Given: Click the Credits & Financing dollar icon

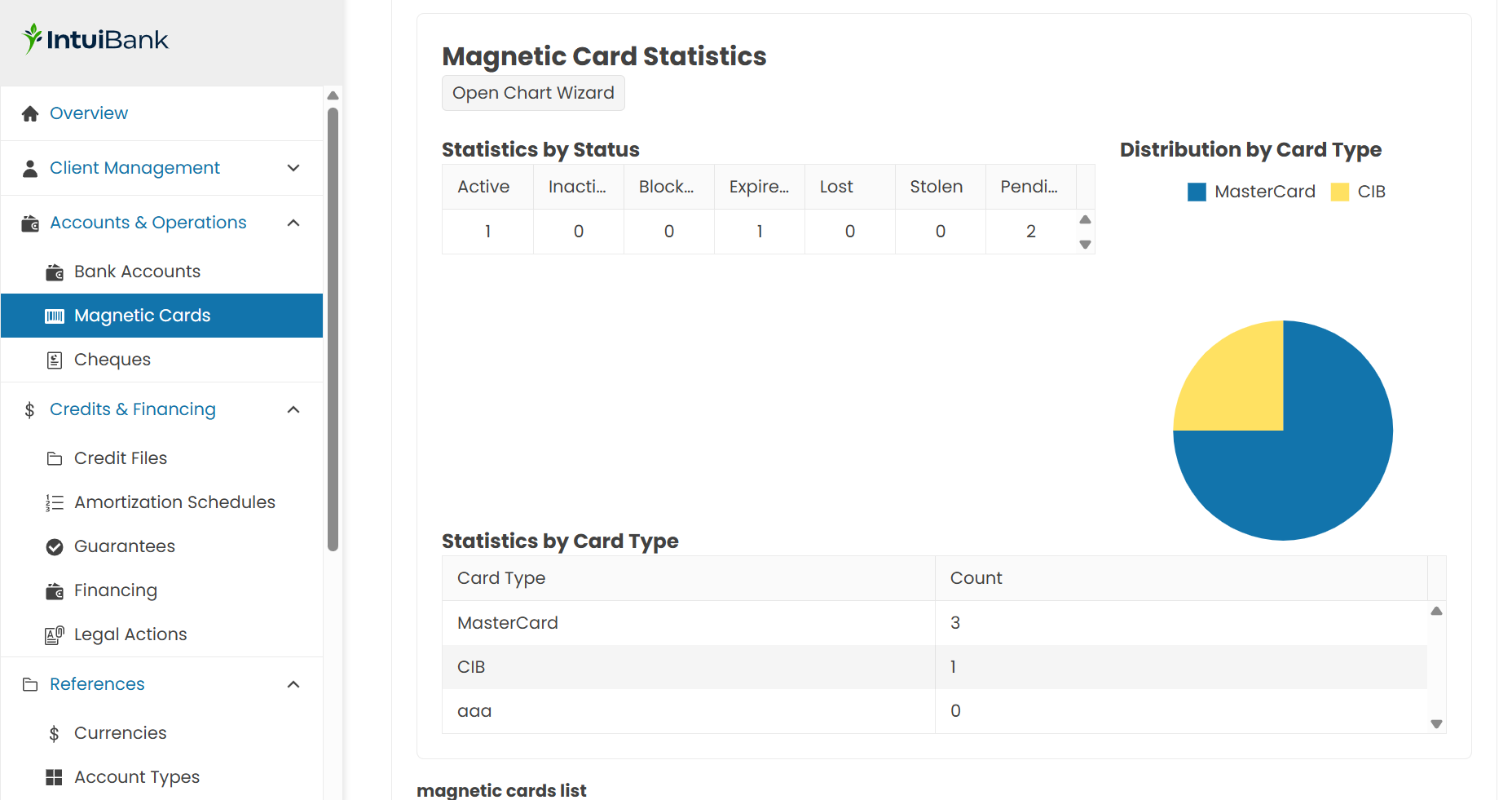Looking at the screenshot, I should pyautogui.click(x=29, y=409).
